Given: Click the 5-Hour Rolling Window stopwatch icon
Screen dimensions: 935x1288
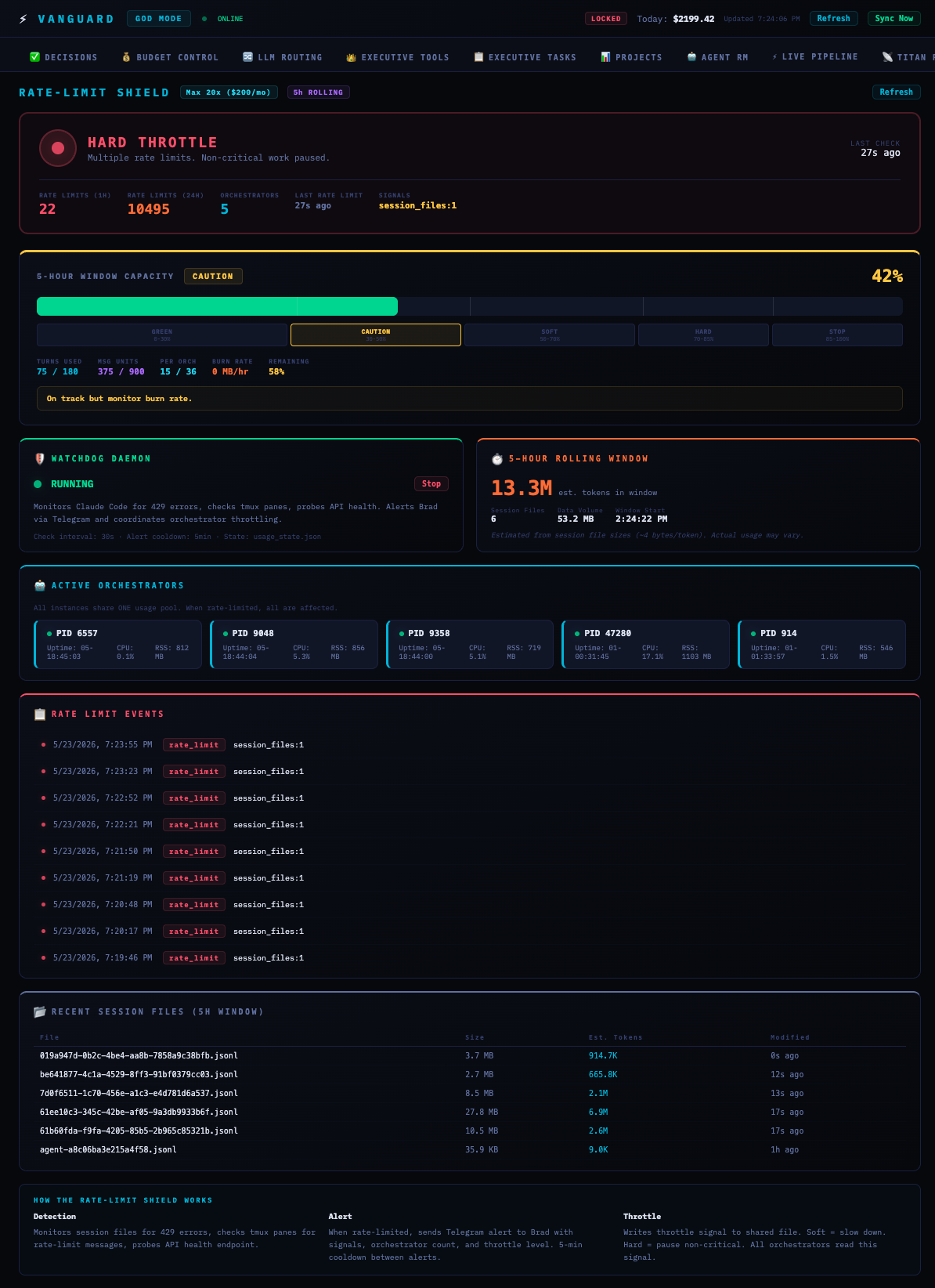Looking at the screenshot, I should (497, 459).
